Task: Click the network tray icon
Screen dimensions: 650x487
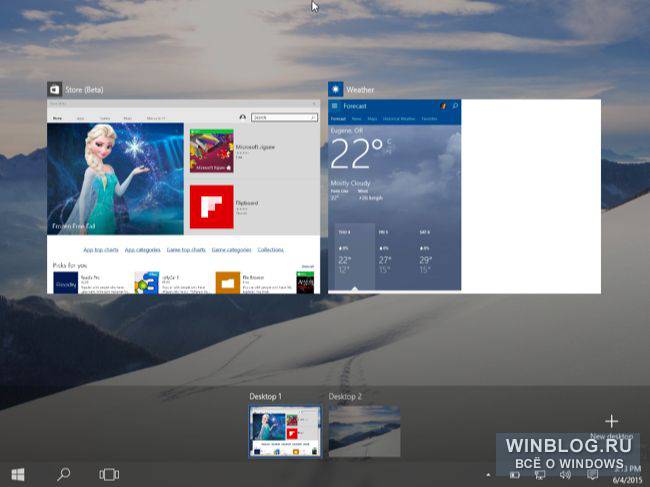Action: [540, 475]
